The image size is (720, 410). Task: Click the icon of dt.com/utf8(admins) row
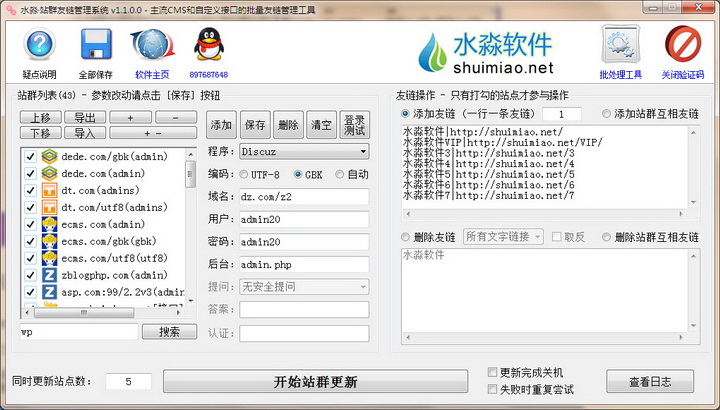50,208
